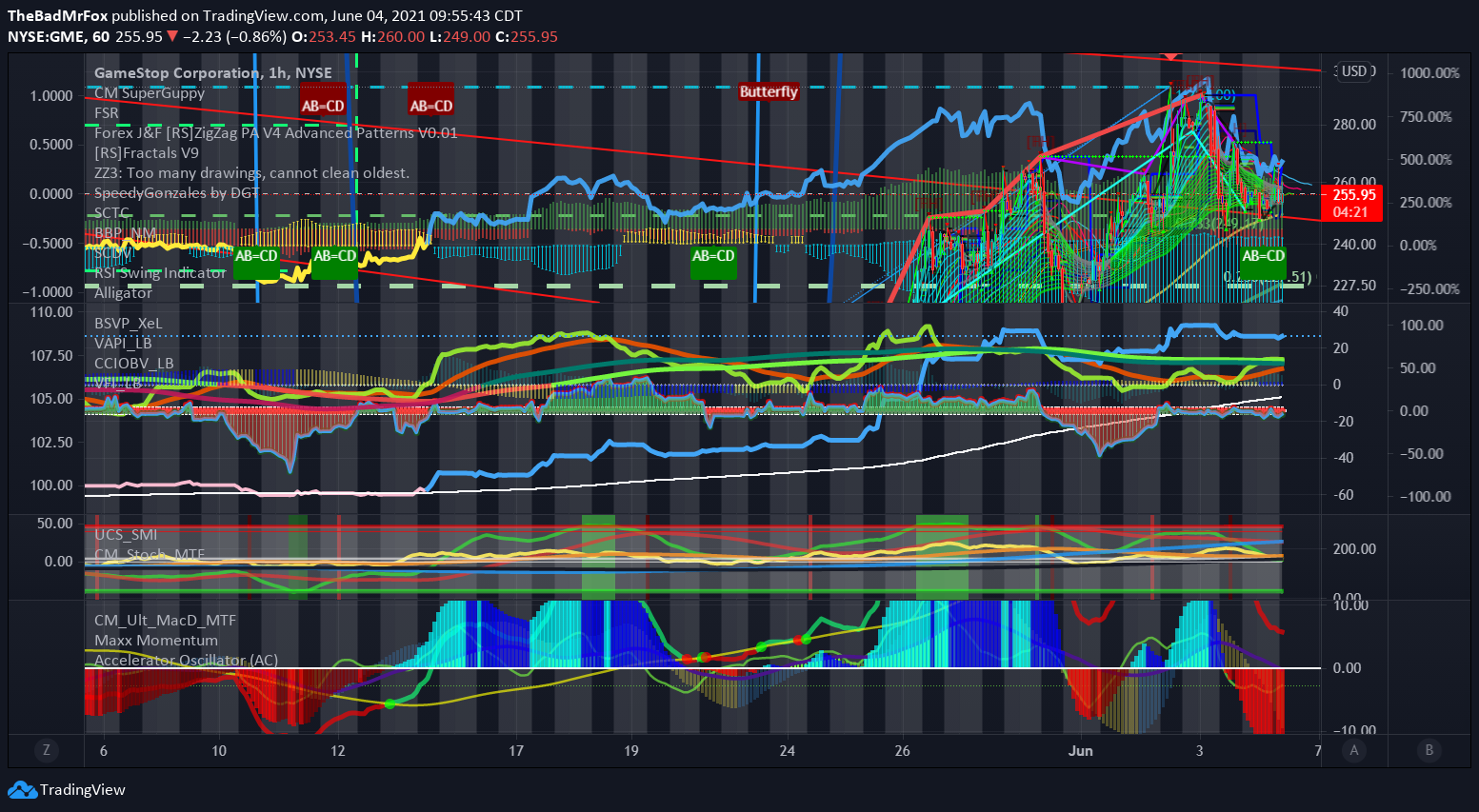This screenshot has height=812, width=1479.
Task: Select the VAPI_LB indicator label
Action: (x=123, y=344)
